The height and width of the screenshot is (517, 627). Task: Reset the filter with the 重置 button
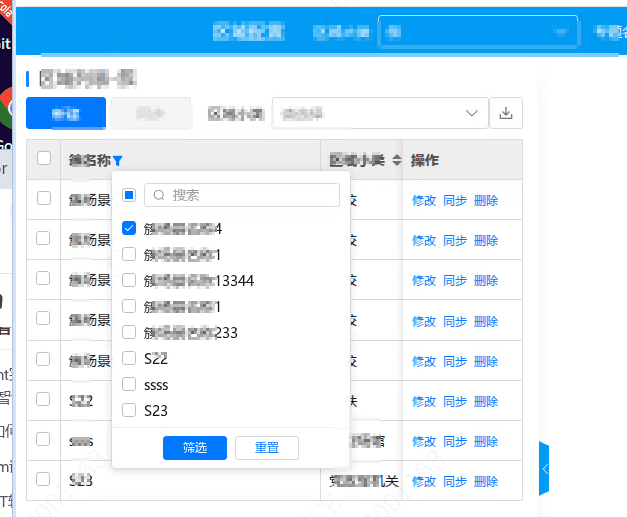267,448
